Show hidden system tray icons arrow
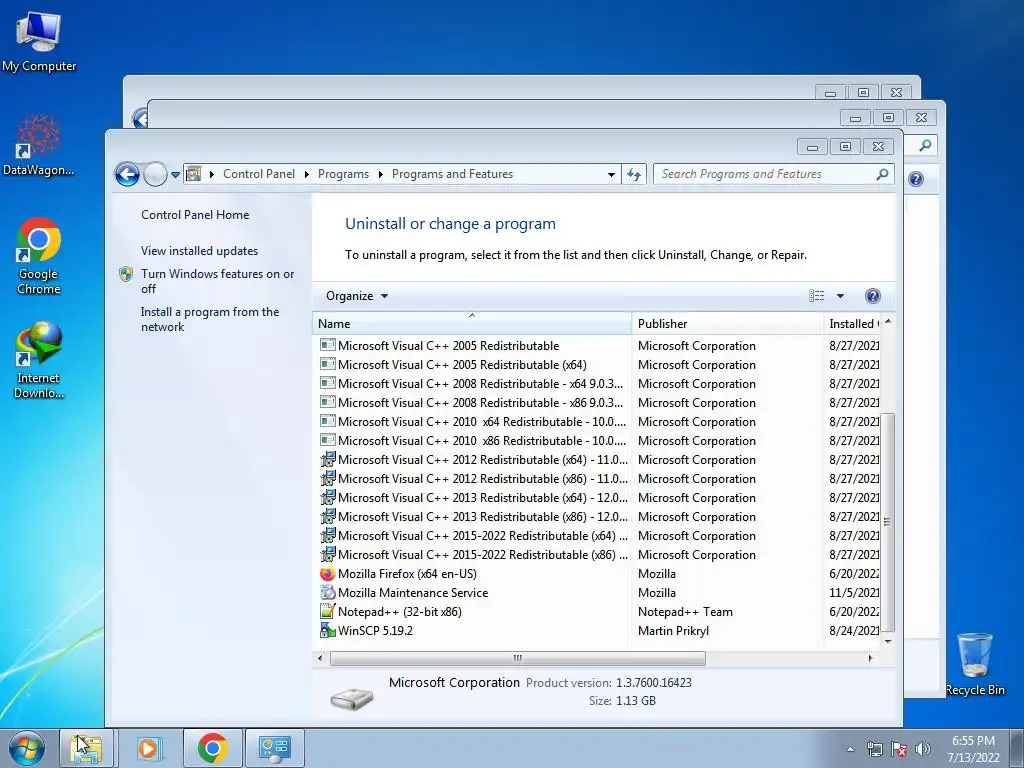The image size is (1024, 768). click(x=850, y=749)
